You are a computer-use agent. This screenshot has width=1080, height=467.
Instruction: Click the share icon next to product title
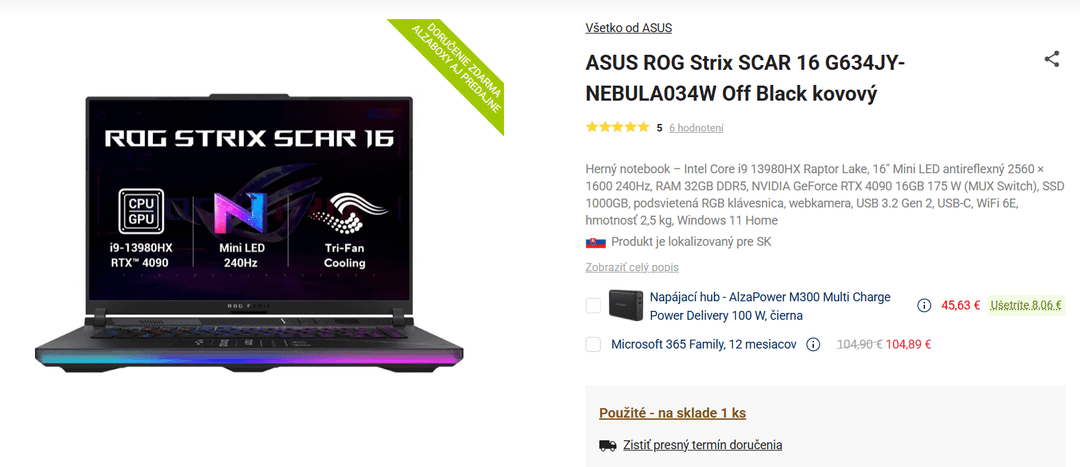pos(1051,59)
